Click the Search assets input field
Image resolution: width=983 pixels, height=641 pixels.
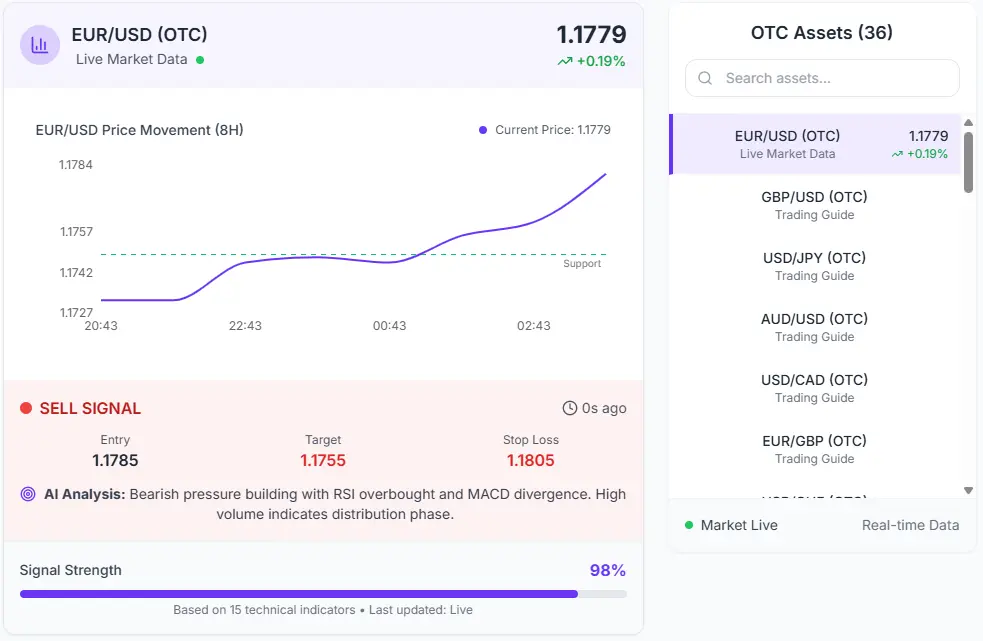(x=820, y=78)
